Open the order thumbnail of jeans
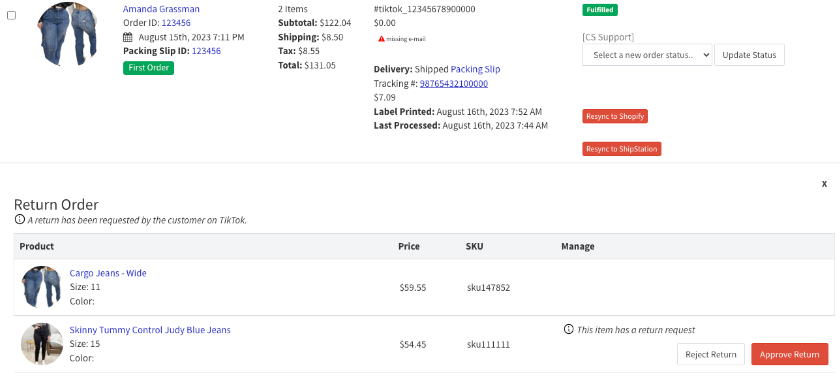The height and width of the screenshot is (379, 840). pyautogui.click(x=68, y=34)
